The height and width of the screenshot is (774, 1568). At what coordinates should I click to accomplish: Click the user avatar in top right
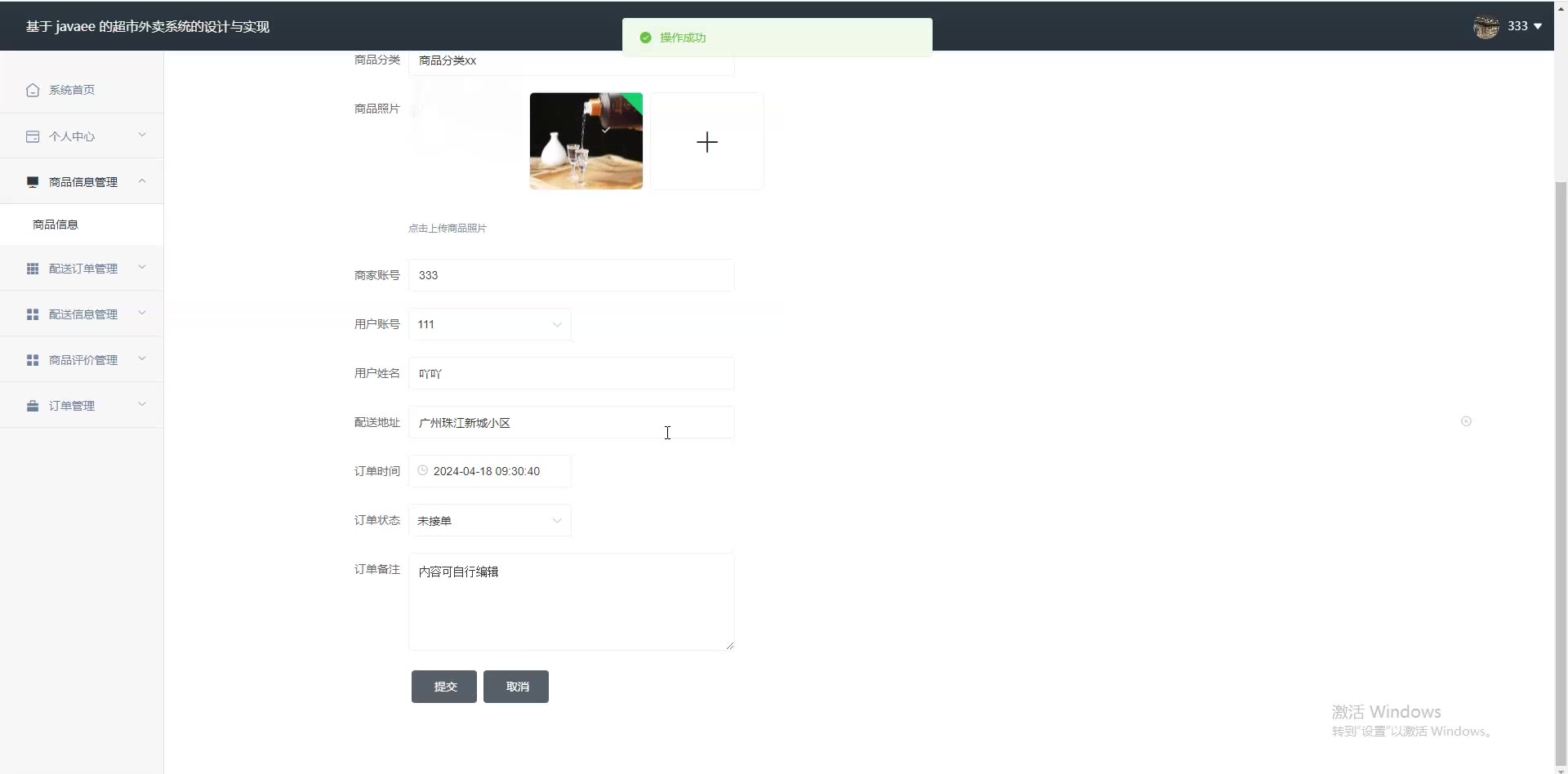[1486, 26]
